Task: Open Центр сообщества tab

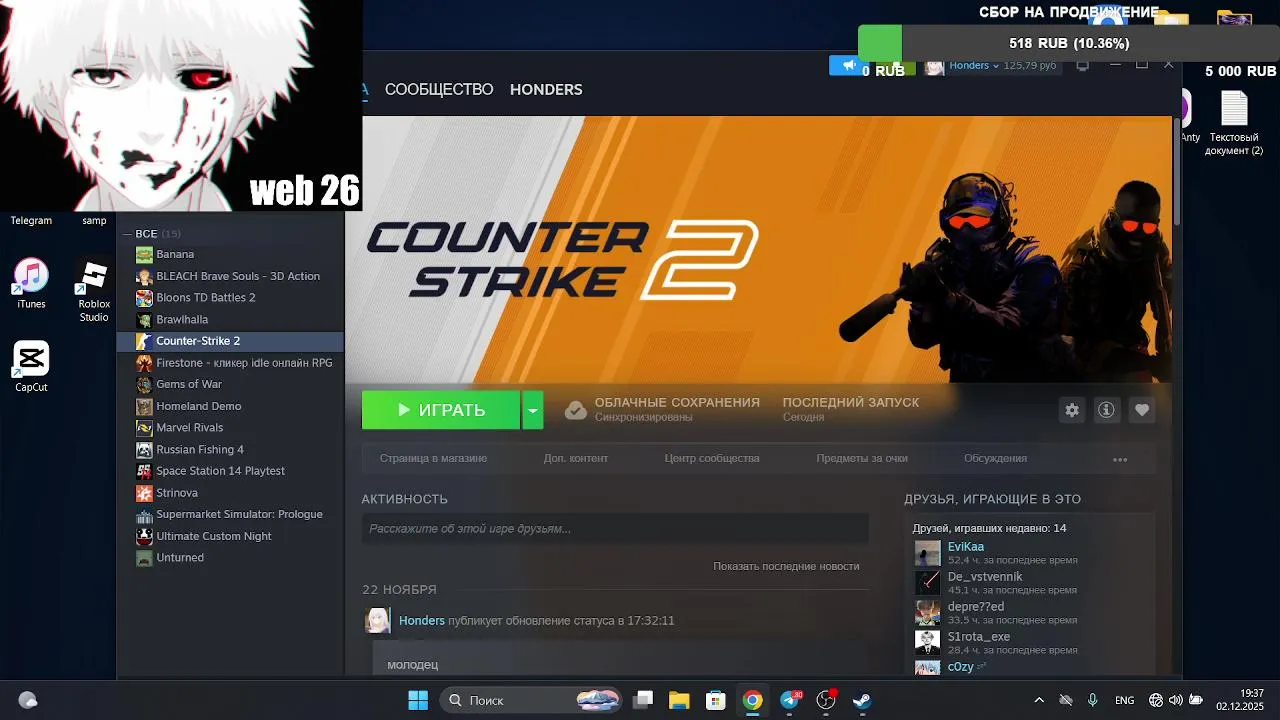Action: click(x=712, y=458)
